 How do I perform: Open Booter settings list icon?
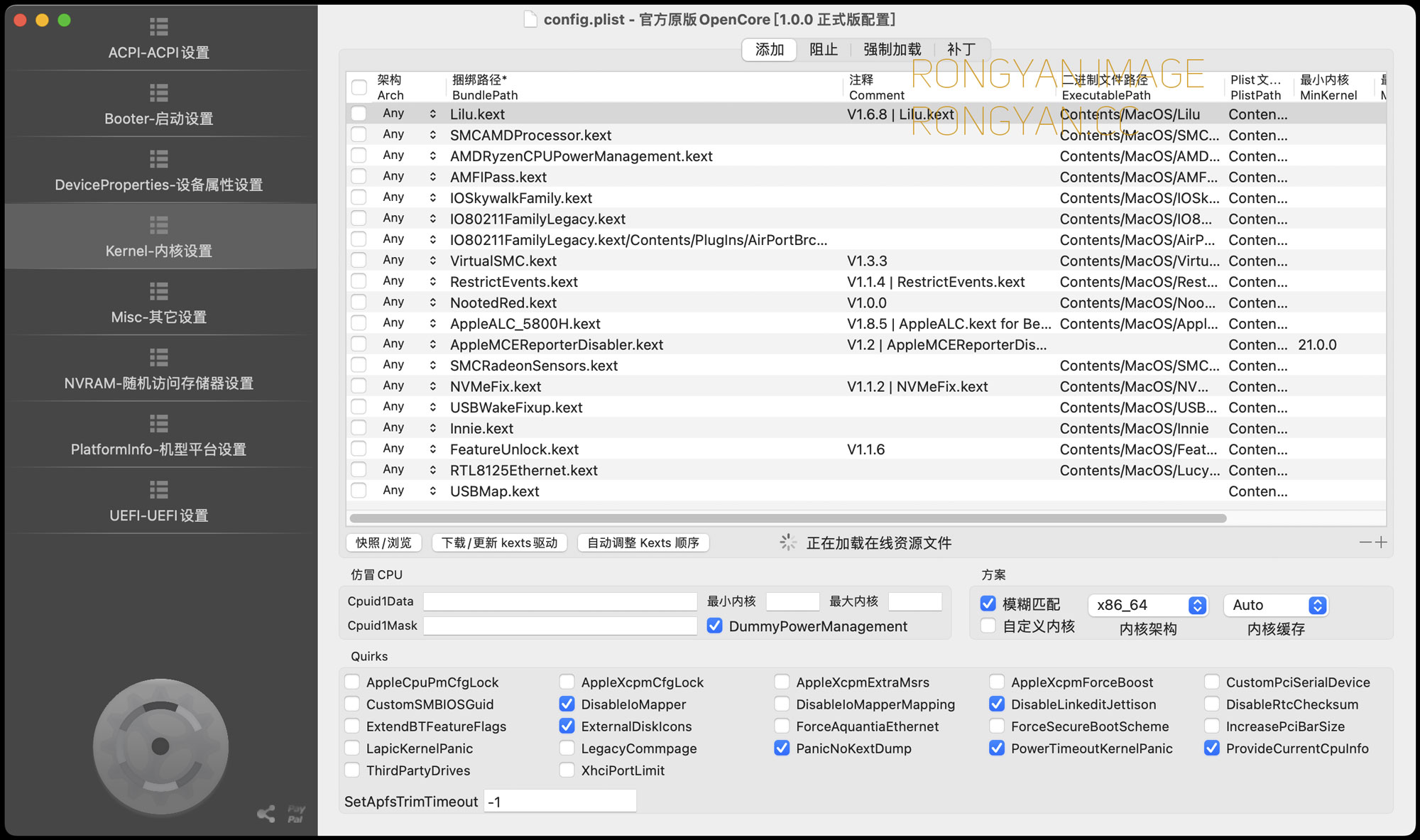tap(159, 93)
